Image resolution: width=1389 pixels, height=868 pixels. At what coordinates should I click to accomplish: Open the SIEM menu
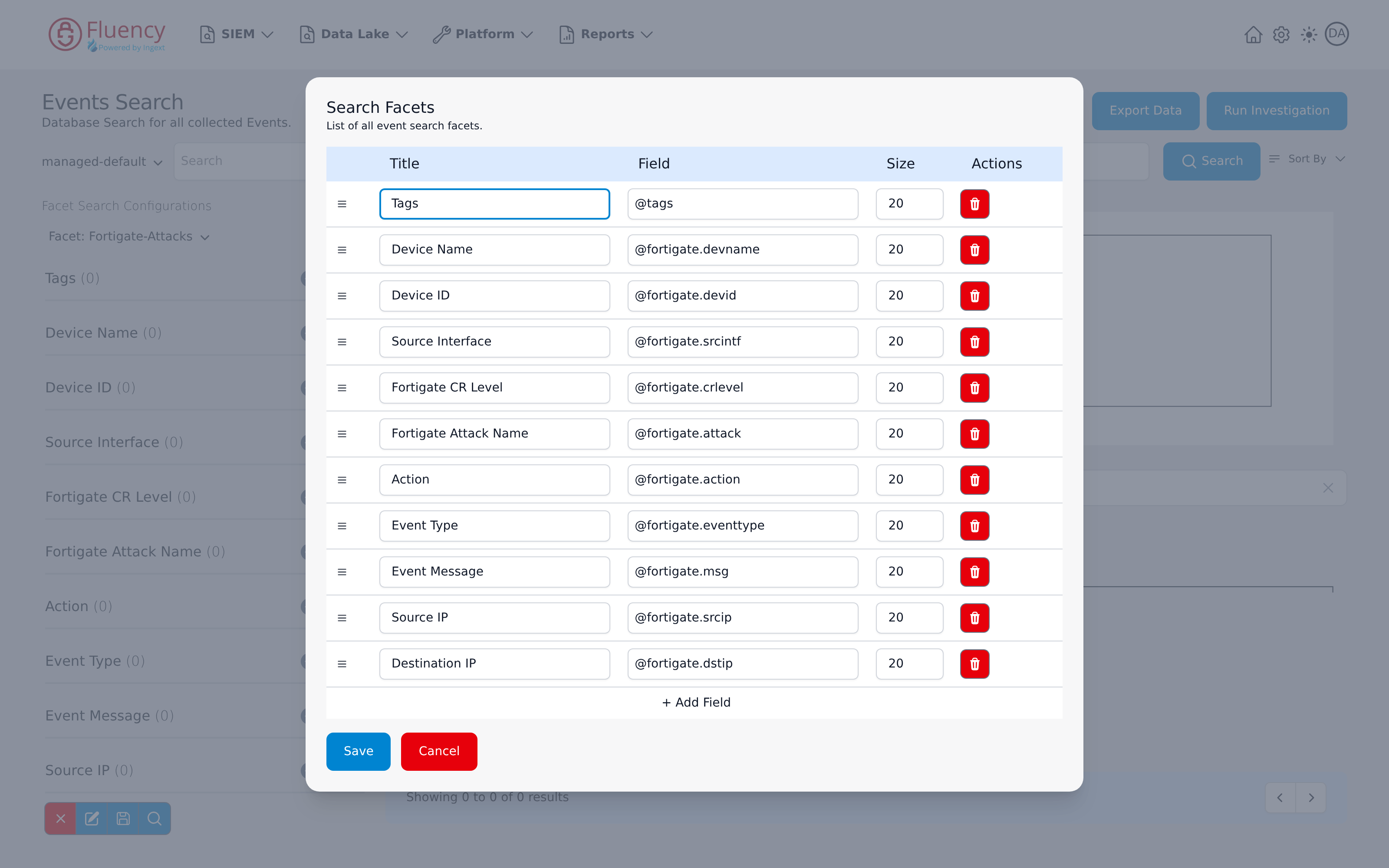pyautogui.click(x=236, y=34)
